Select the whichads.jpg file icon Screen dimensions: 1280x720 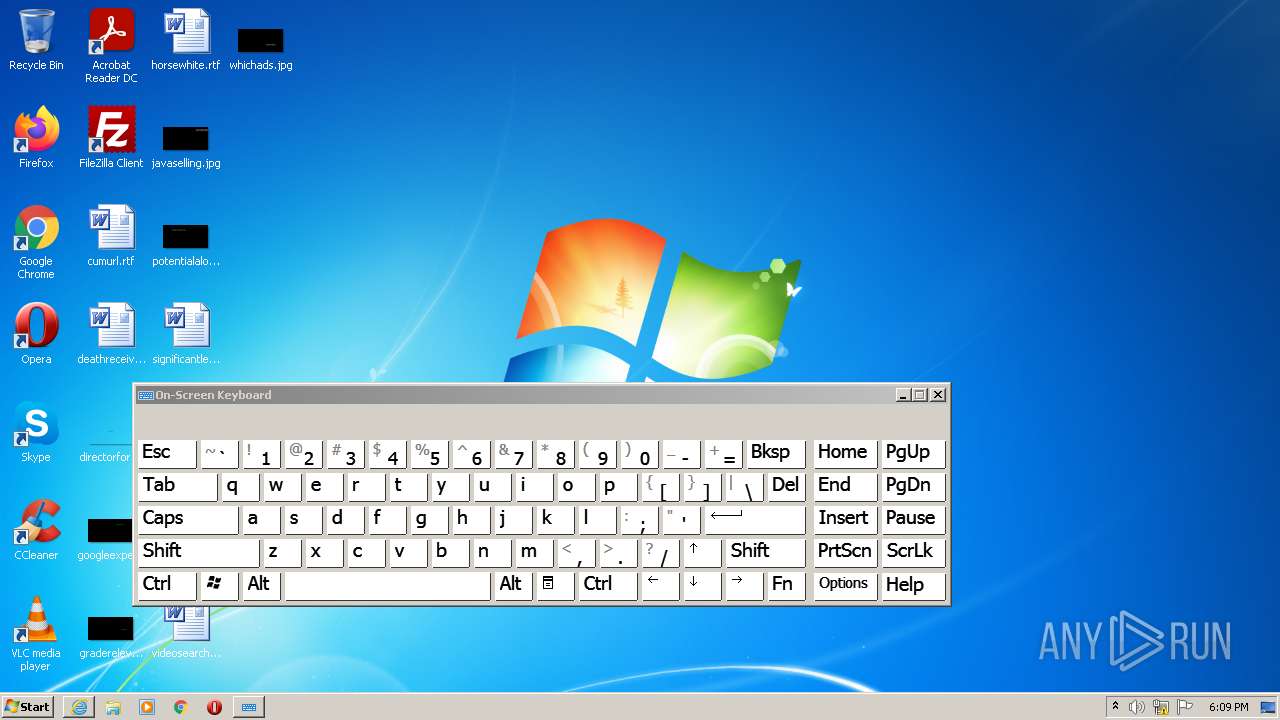click(x=261, y=48)
